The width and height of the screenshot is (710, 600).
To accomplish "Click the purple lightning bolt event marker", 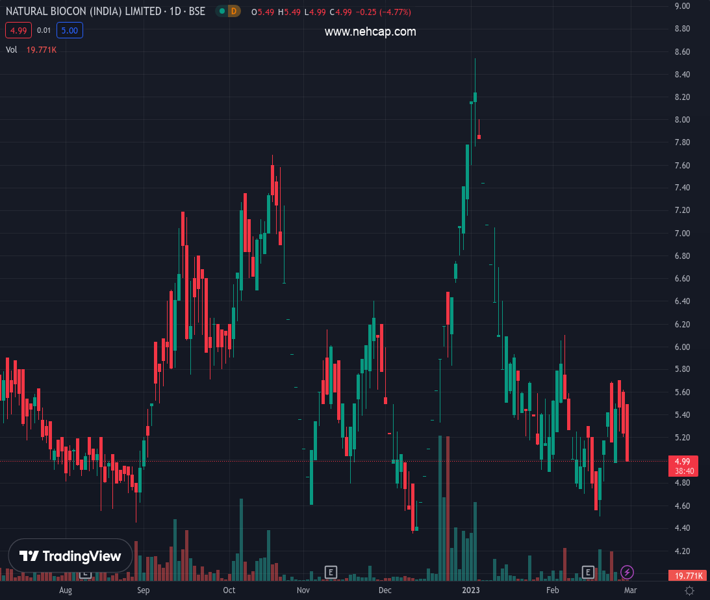I will click(x=627, y=572).
